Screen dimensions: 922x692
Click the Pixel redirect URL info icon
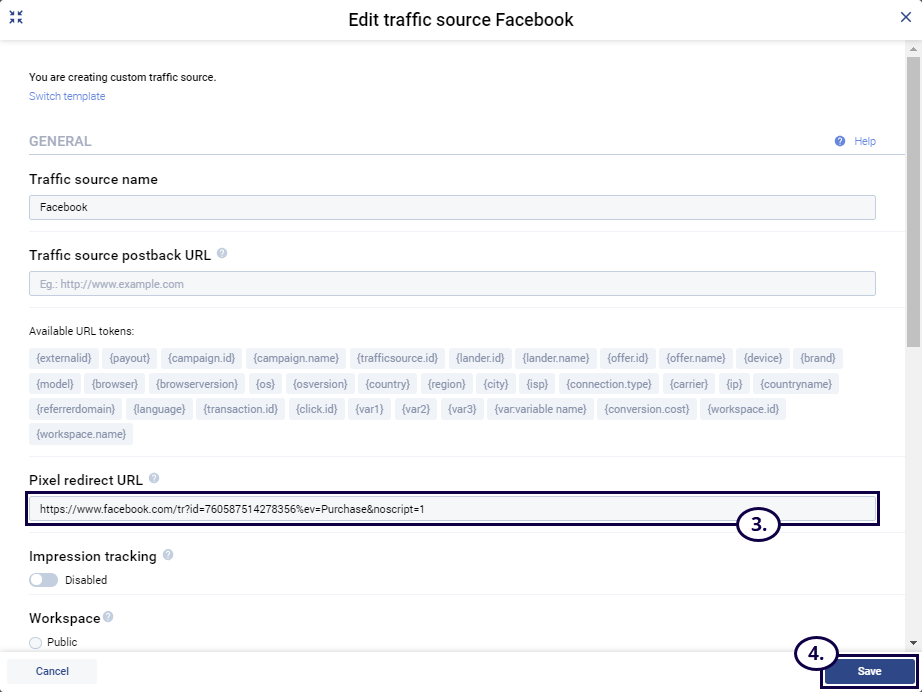pyautogui.click(x=154, y=479)
